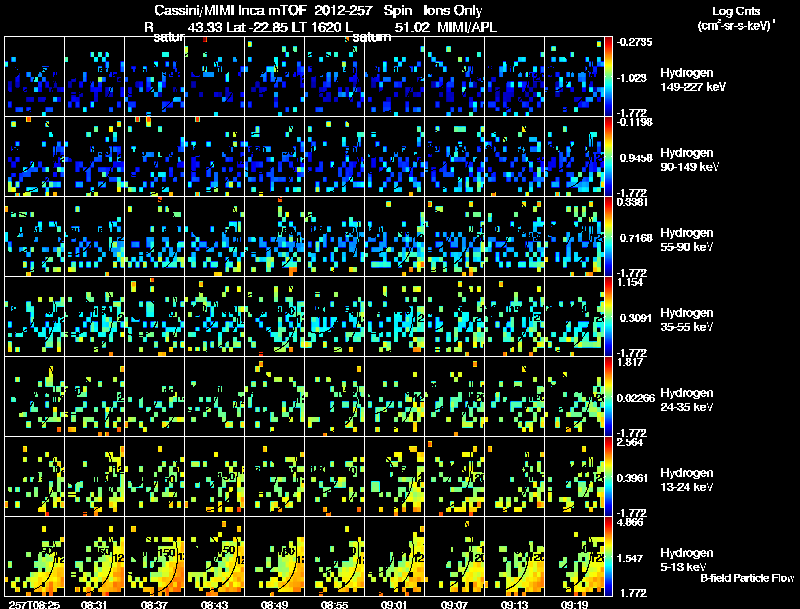800x609 pixels.
Task: Click the '0.7168' colorbar value
Action: pyautogui.click(x=636, y=238)
